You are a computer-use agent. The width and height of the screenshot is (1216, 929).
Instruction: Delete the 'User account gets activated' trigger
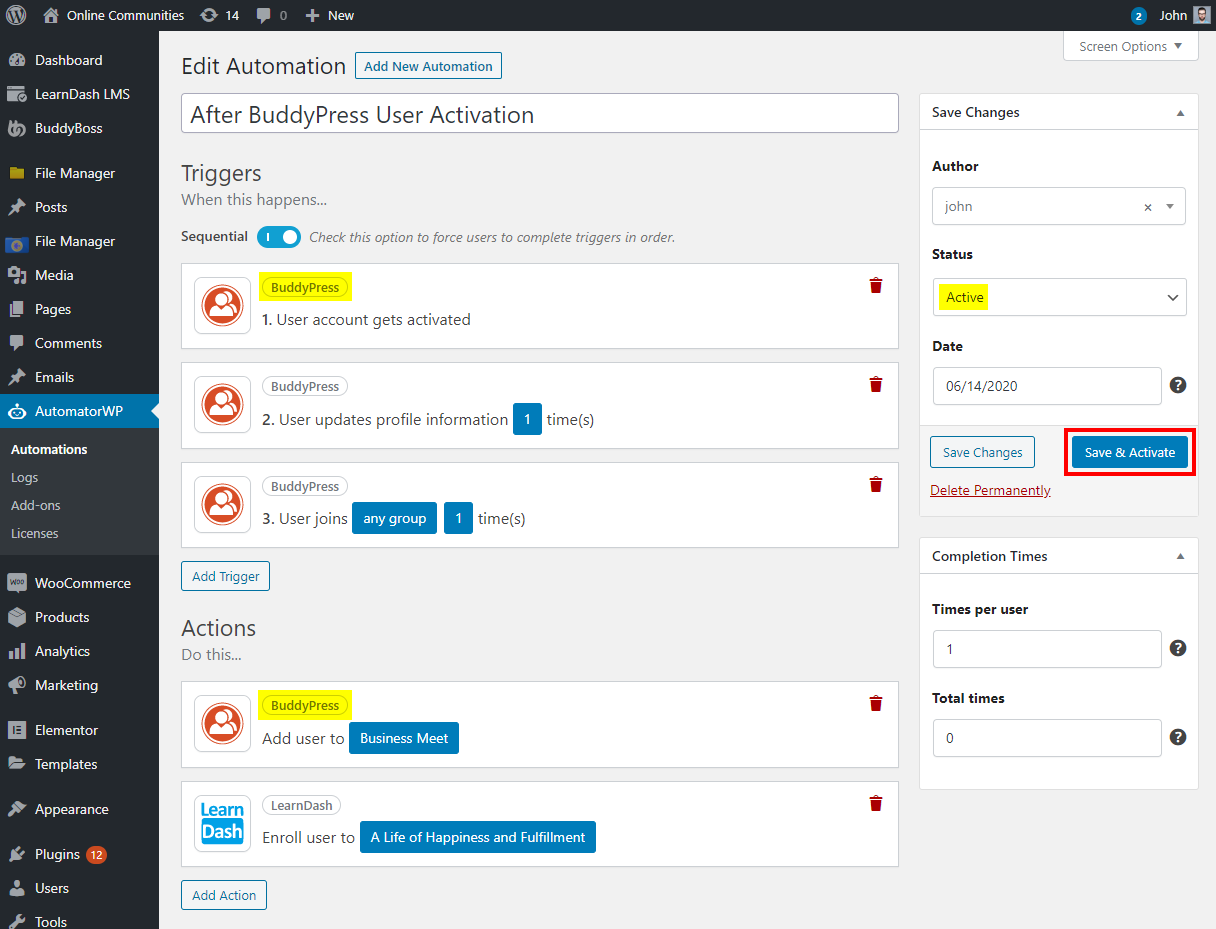click(876, 286)
